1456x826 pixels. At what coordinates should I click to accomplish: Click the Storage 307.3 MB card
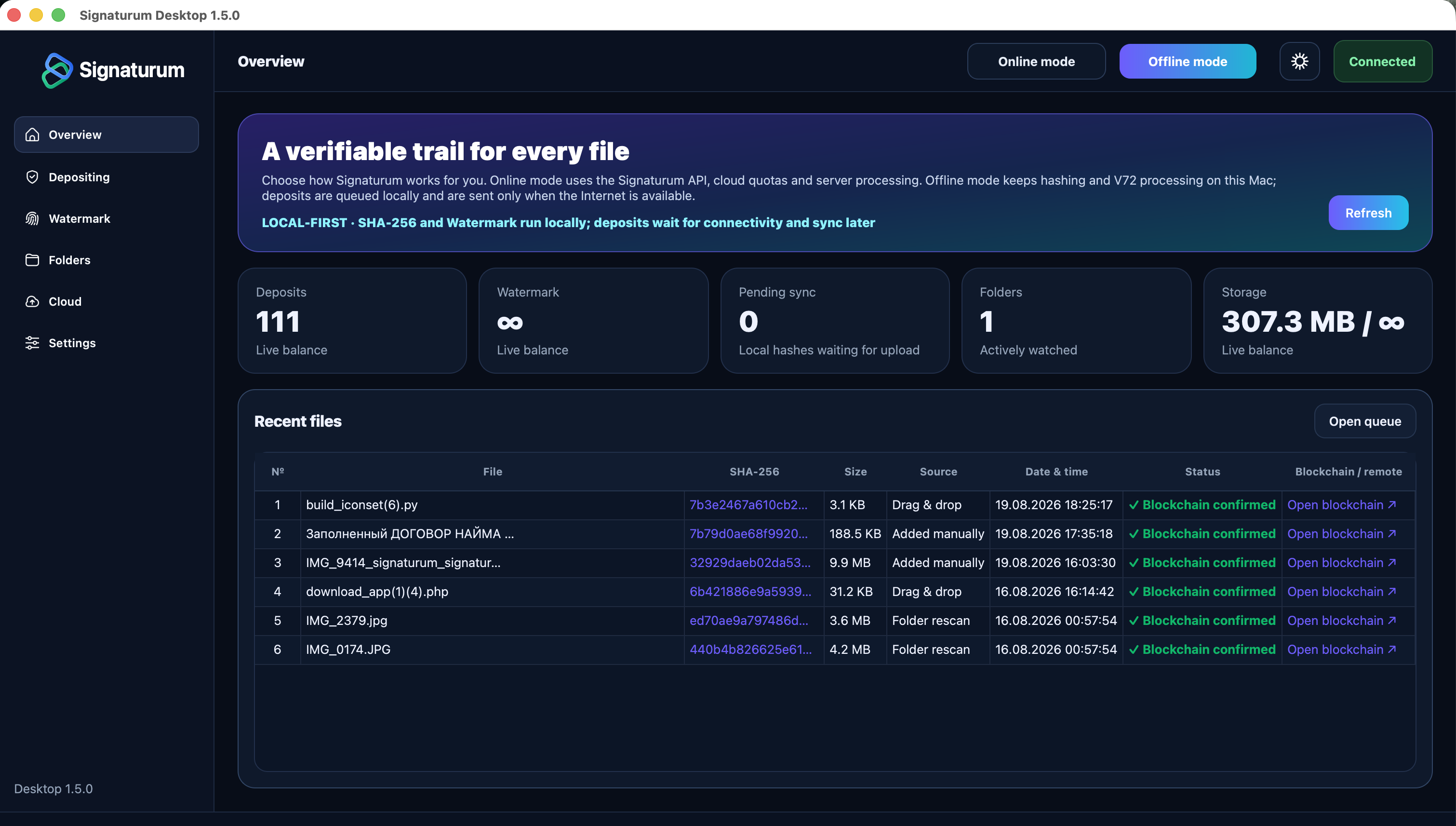[1318, 321]
